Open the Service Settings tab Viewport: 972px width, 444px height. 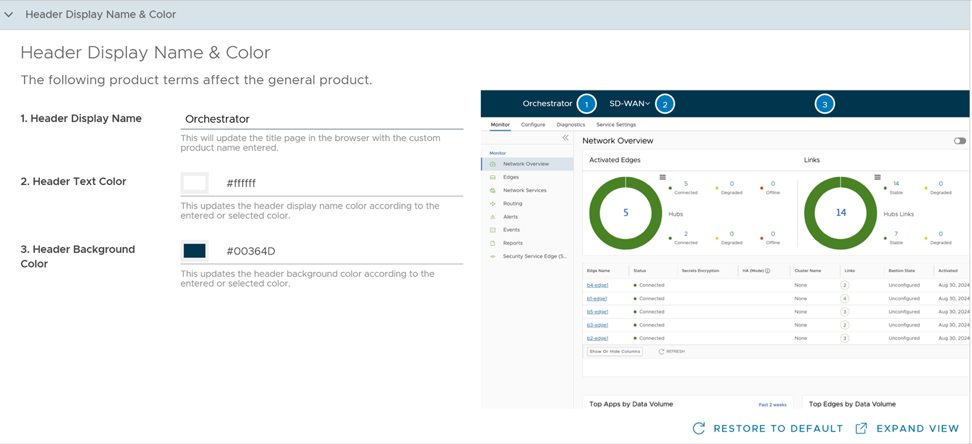616,125
